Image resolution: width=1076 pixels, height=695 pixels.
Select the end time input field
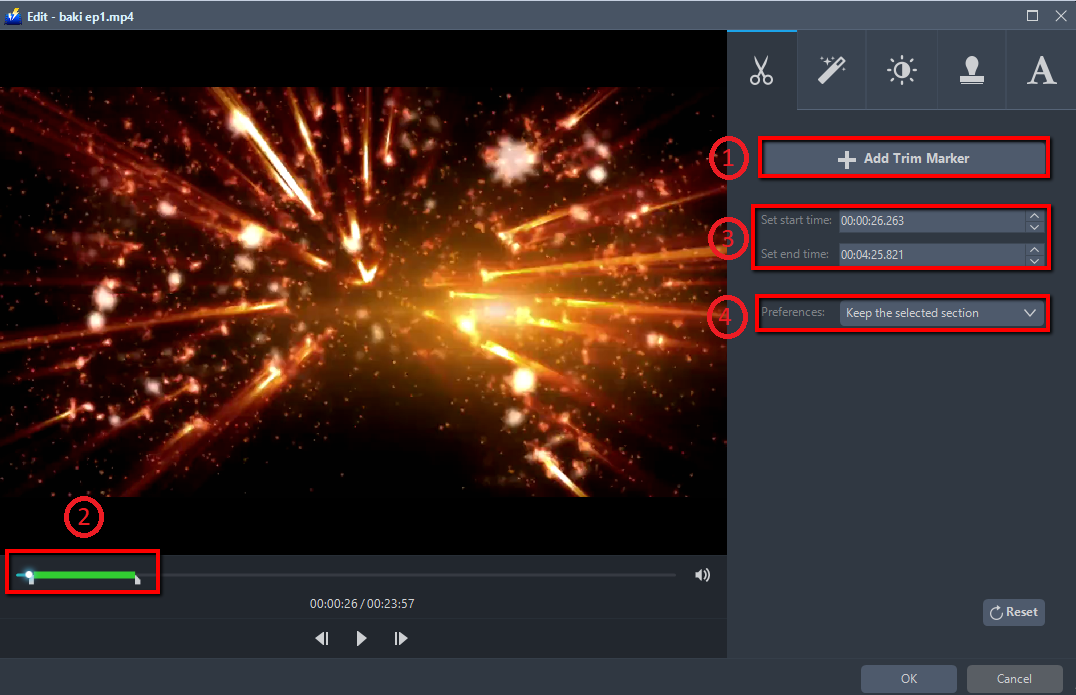pyautogui.click(x=930, y=254)
